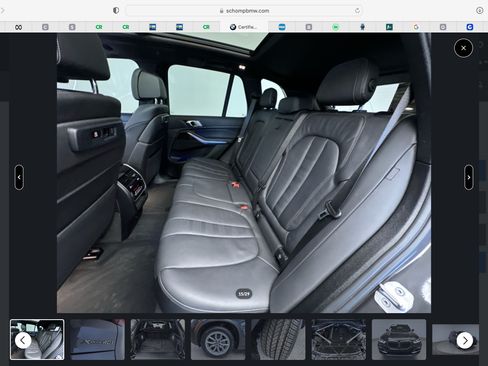Move thumbnail strip back with white left arrow
488x366 pixels.
pos(23,340)
